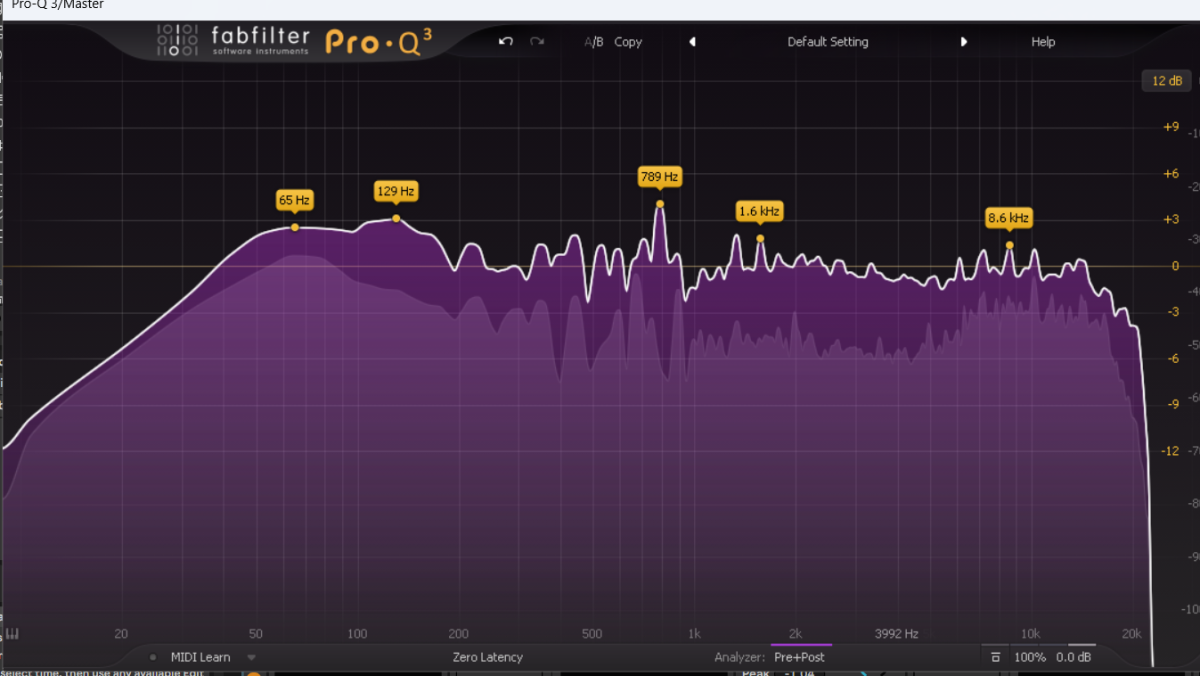
Task: Select the 1.6 kHz band node
Action: click(760, 238)
